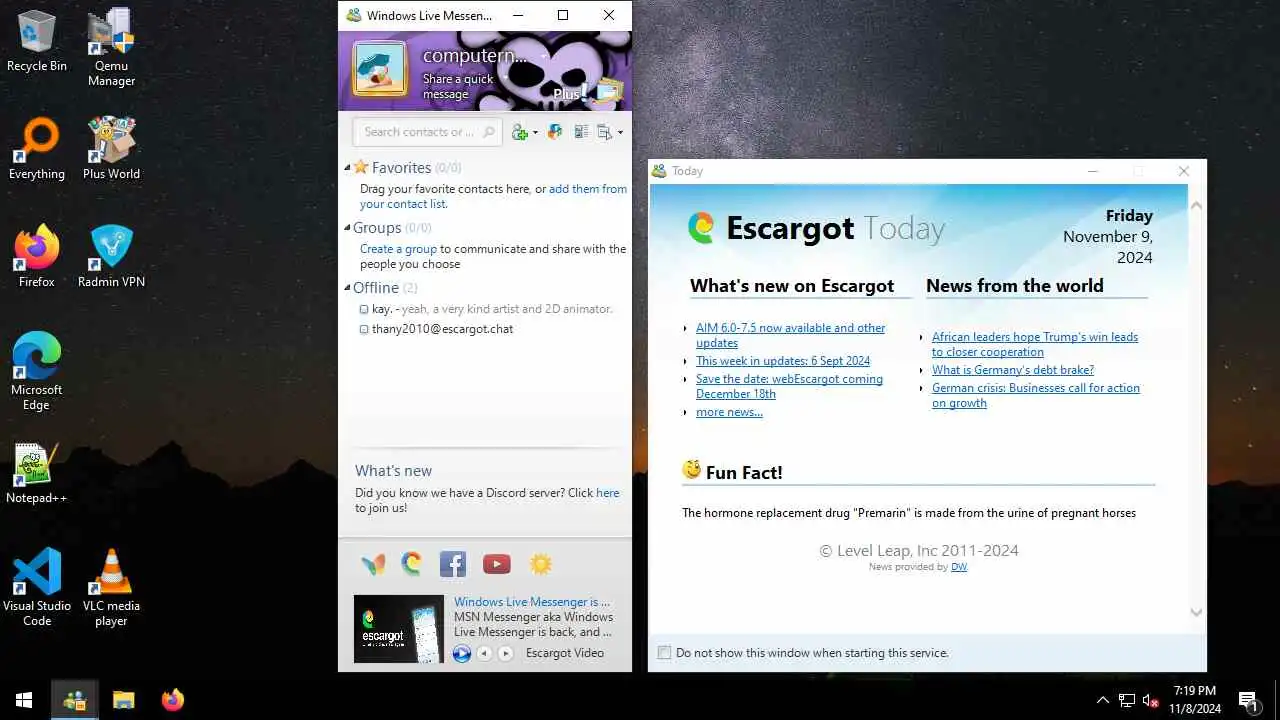Click Today window scrollbar up arrow
The width and height of the screenshot is (1280, 720).
pyautogui.click(x=1196, y=204)
